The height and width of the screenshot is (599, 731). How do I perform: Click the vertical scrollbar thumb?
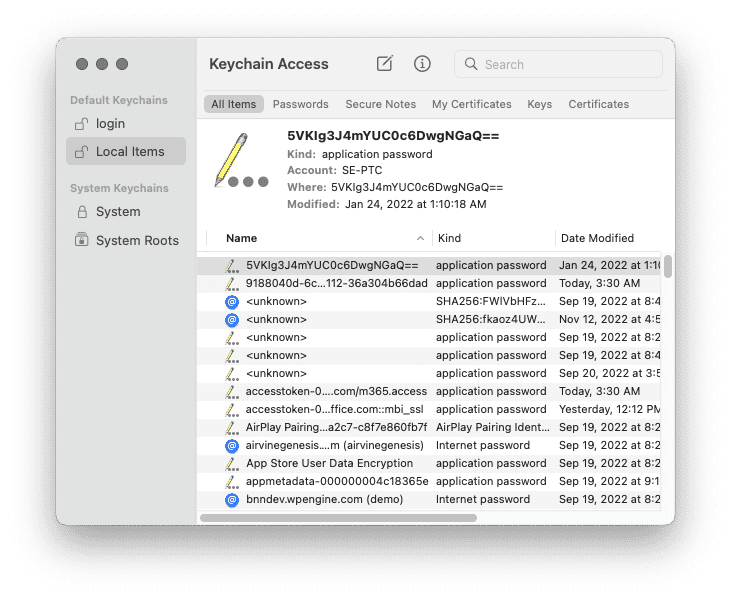pos(668,266)
